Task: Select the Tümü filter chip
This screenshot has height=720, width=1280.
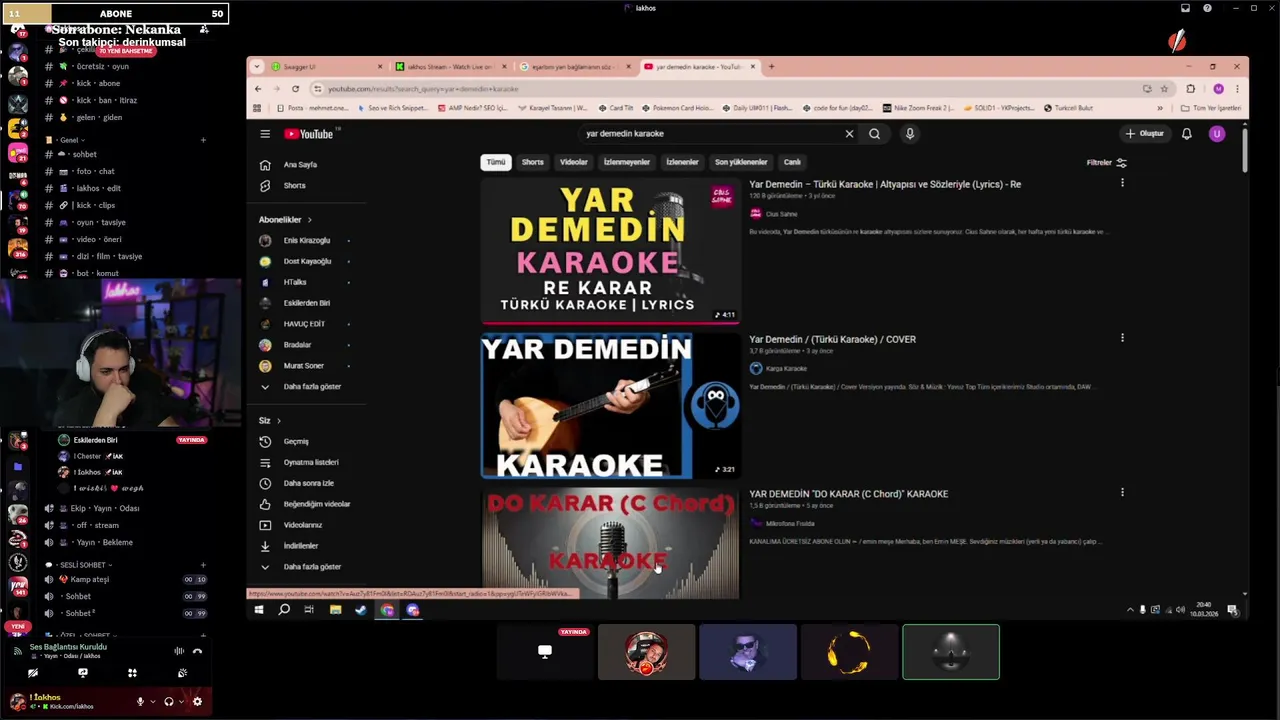Action: (496, 162)
